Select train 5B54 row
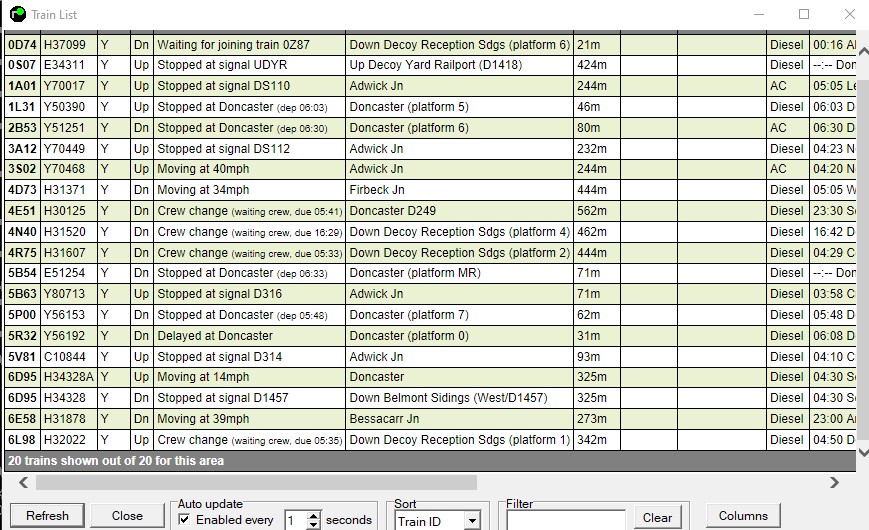Screen dimensions: 869x530 (430, 273)
